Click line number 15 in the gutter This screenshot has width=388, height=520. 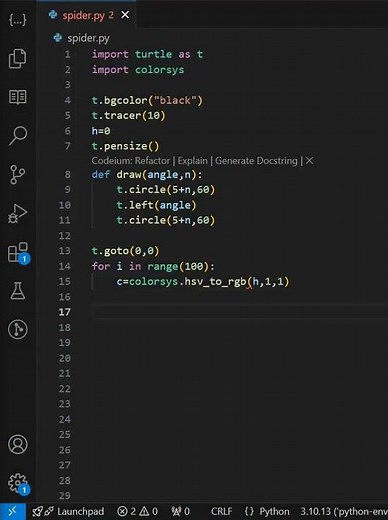[x=65, y=282]
